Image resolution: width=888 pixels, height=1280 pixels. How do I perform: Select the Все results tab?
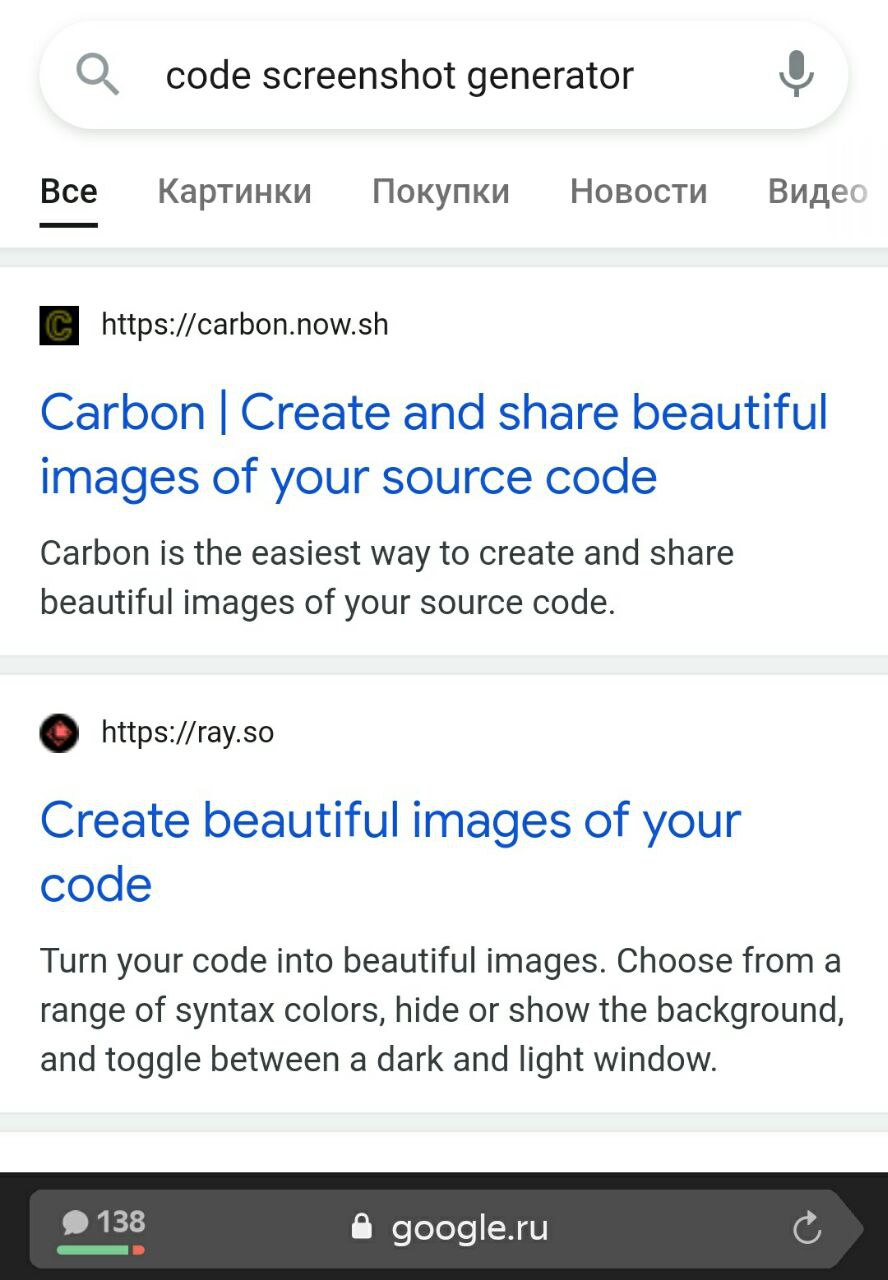click(69, 191)
